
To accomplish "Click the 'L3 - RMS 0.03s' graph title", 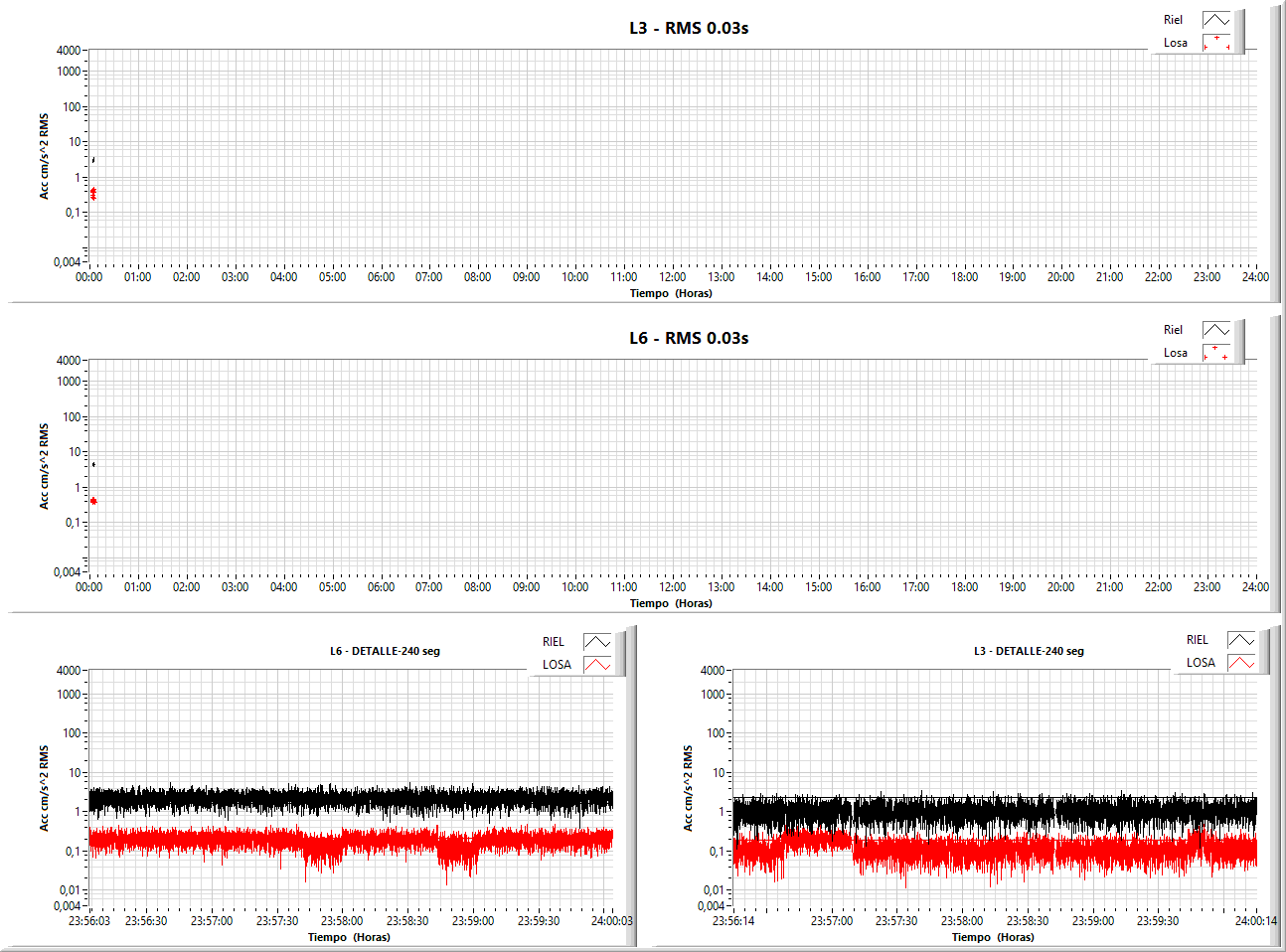I will click(689, 28).
